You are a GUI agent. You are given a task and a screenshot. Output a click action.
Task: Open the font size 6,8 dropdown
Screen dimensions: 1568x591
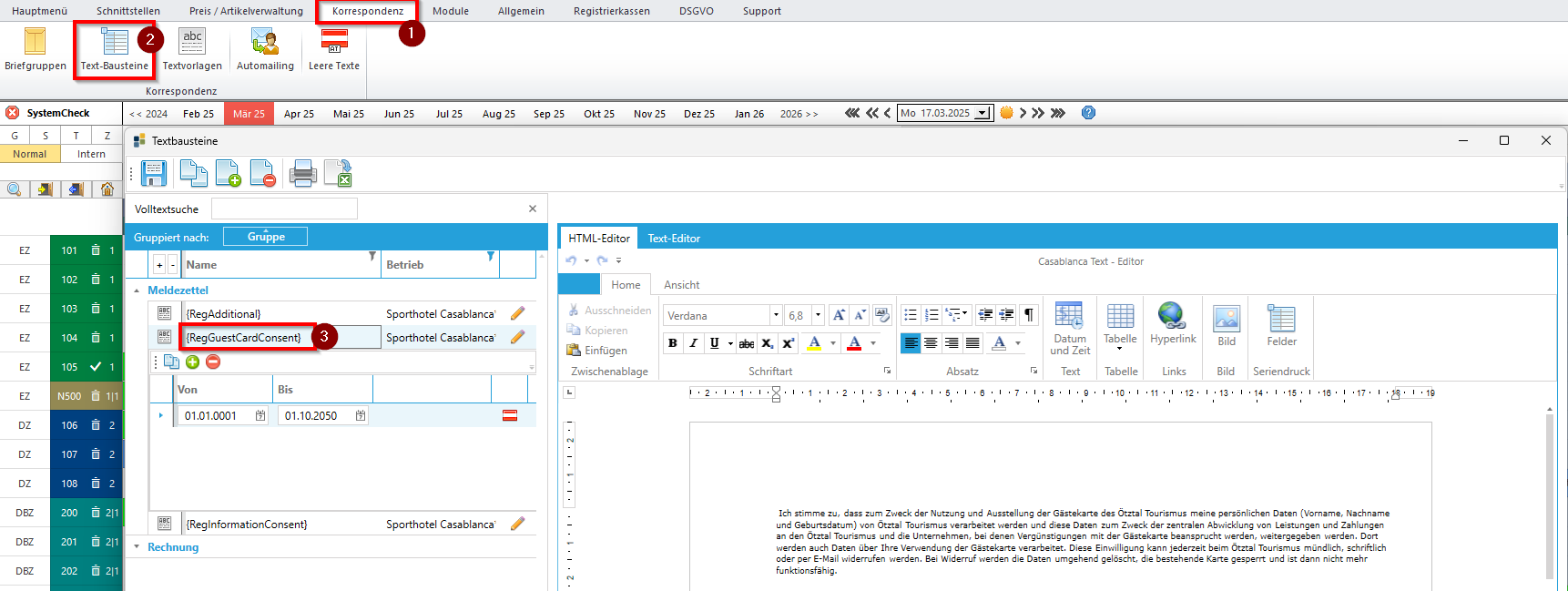coord(818,315)
